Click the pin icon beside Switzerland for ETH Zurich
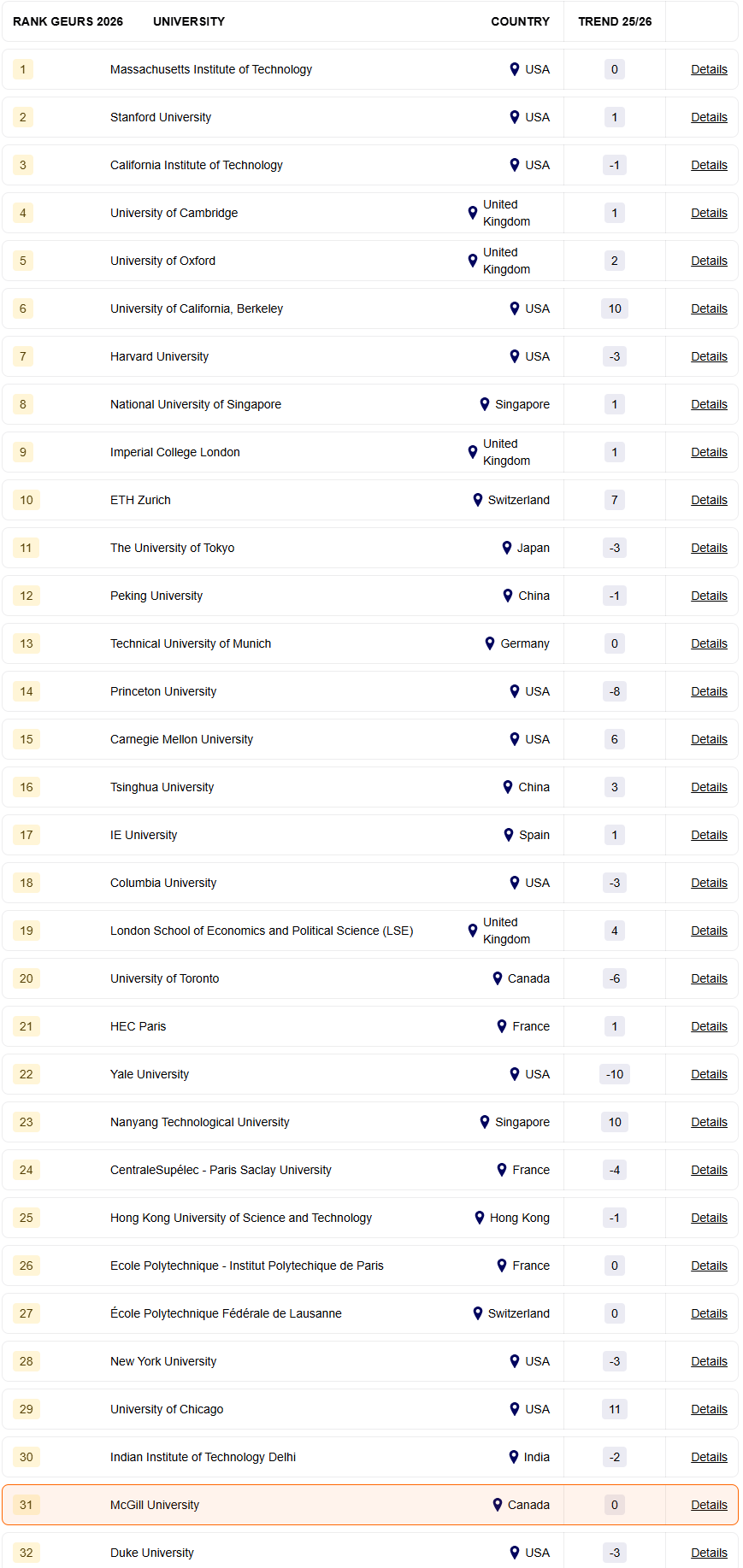This screenshot has width=743, height=1568. pos(477,500)
